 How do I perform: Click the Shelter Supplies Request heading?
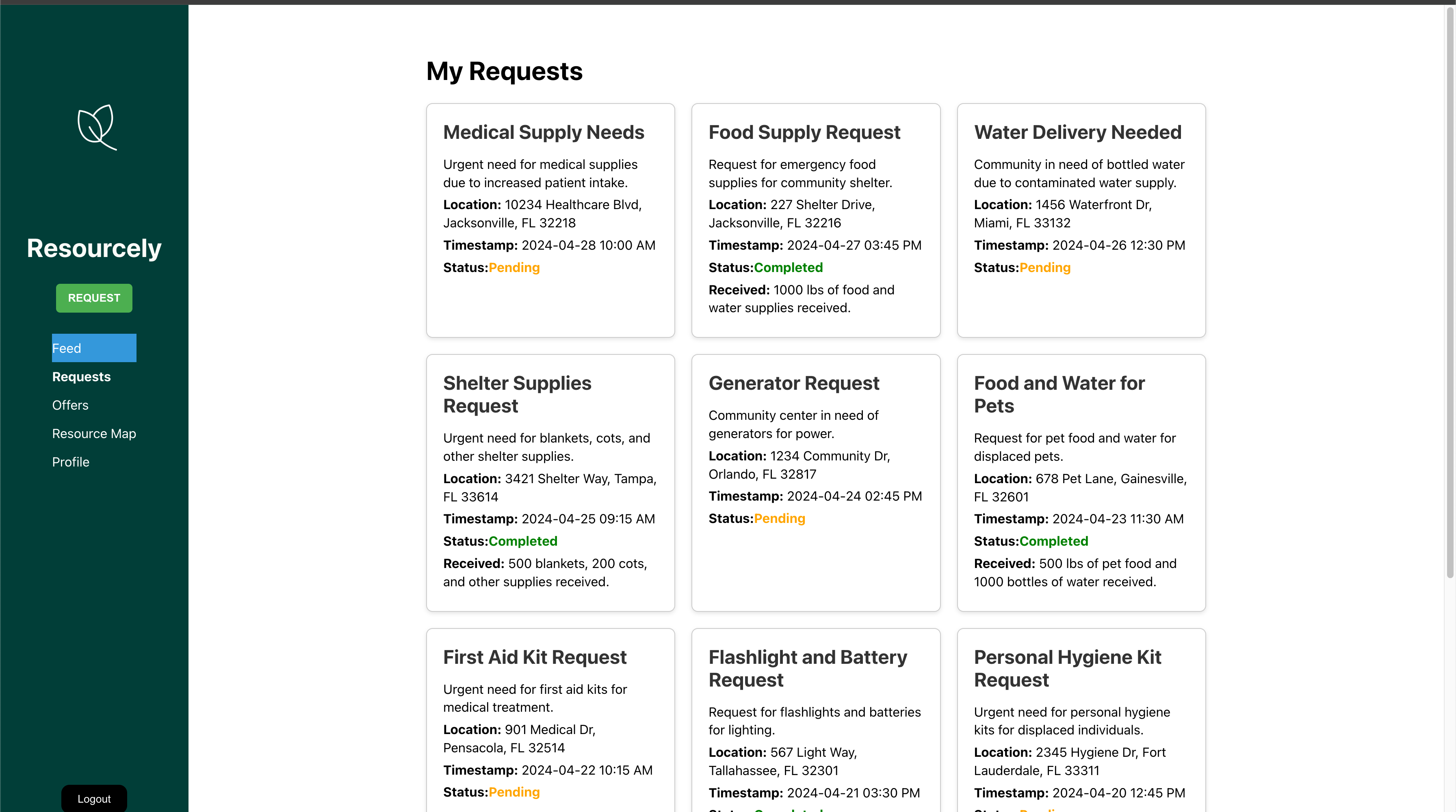517,394
